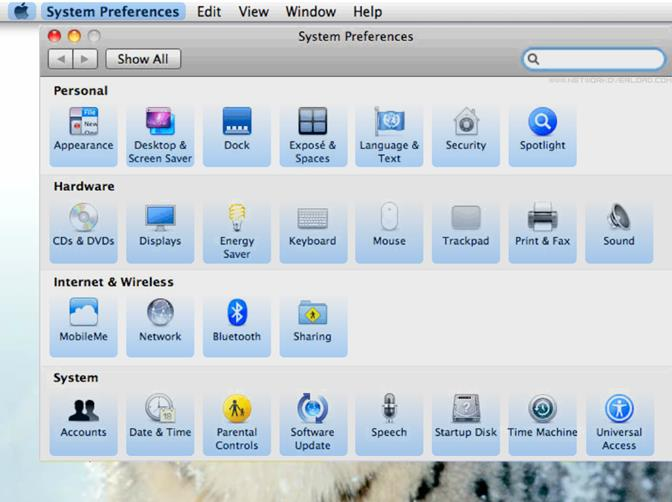Open the Help menu
672x502 pixels.
tap(367, 12)
